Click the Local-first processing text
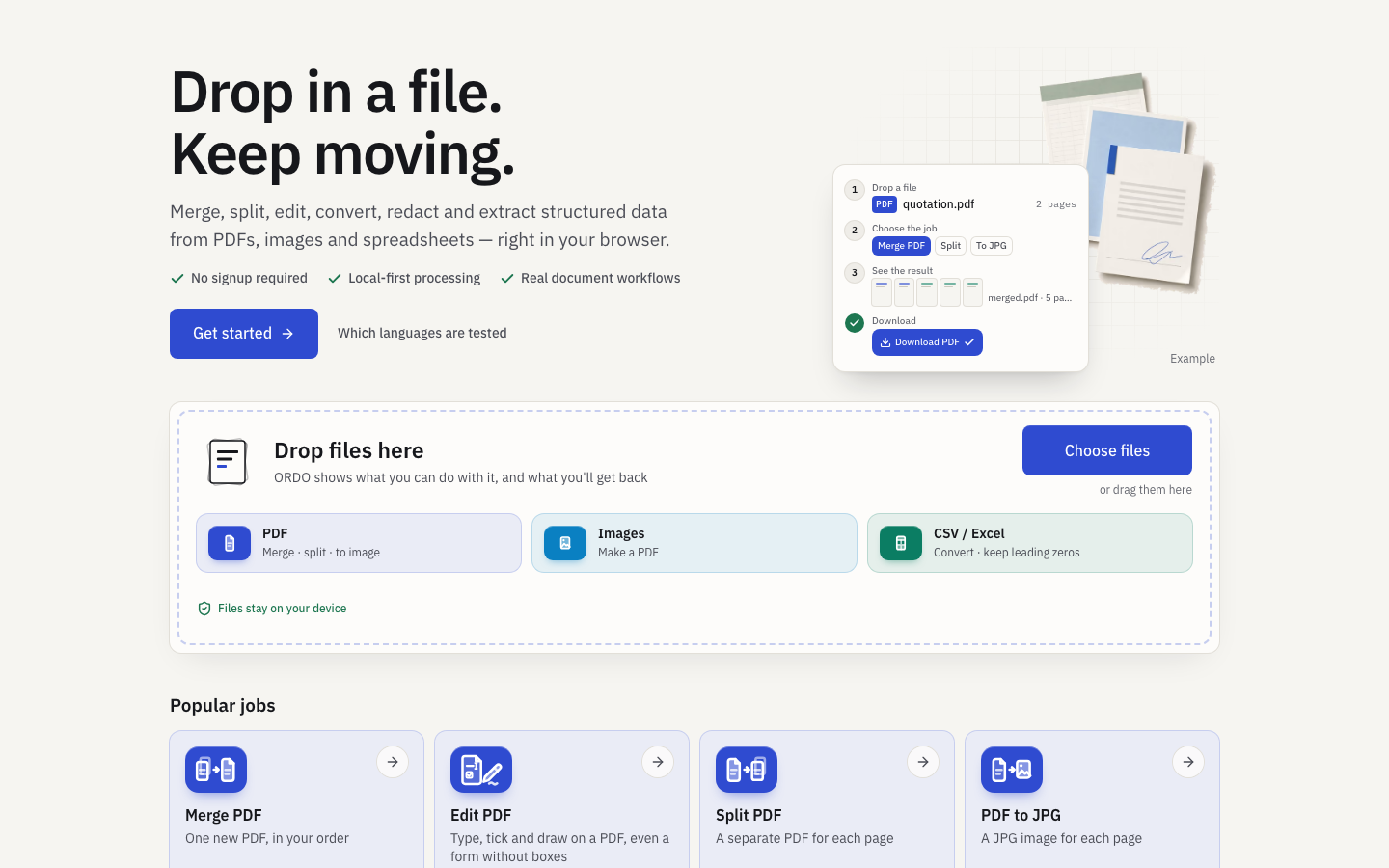1389x868 pixels. tap(414, 279)
